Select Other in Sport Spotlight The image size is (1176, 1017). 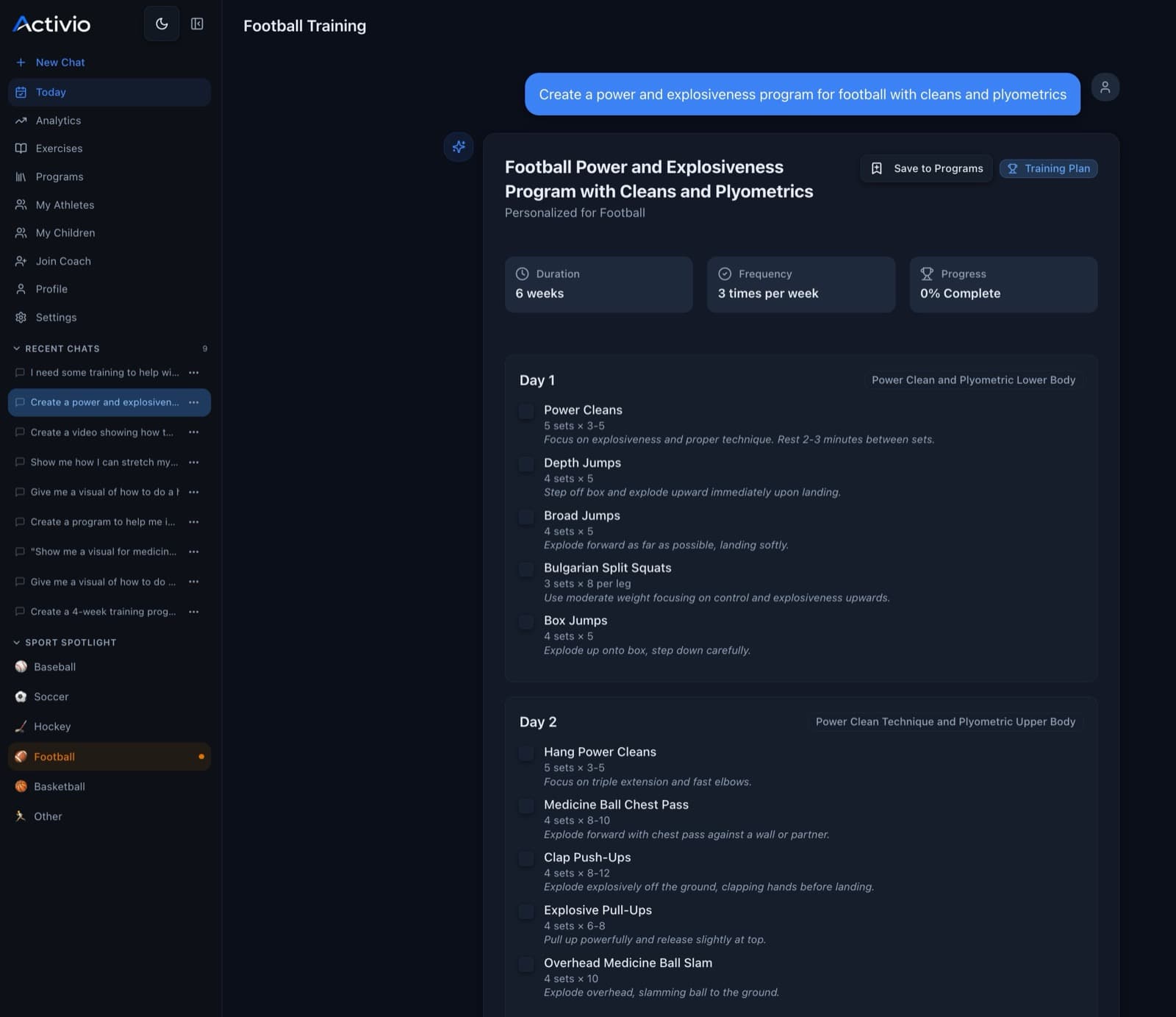point(110,816)
